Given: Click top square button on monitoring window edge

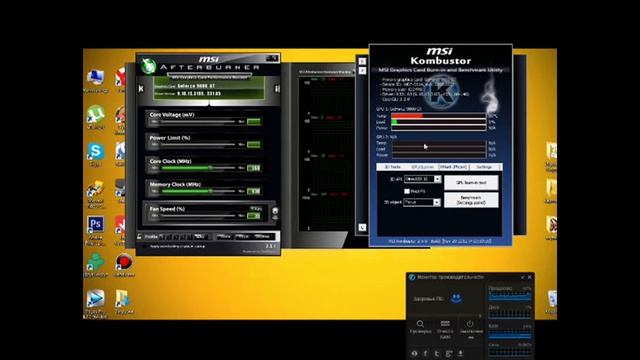Looking at the screenshot, I should pos(362,61).
